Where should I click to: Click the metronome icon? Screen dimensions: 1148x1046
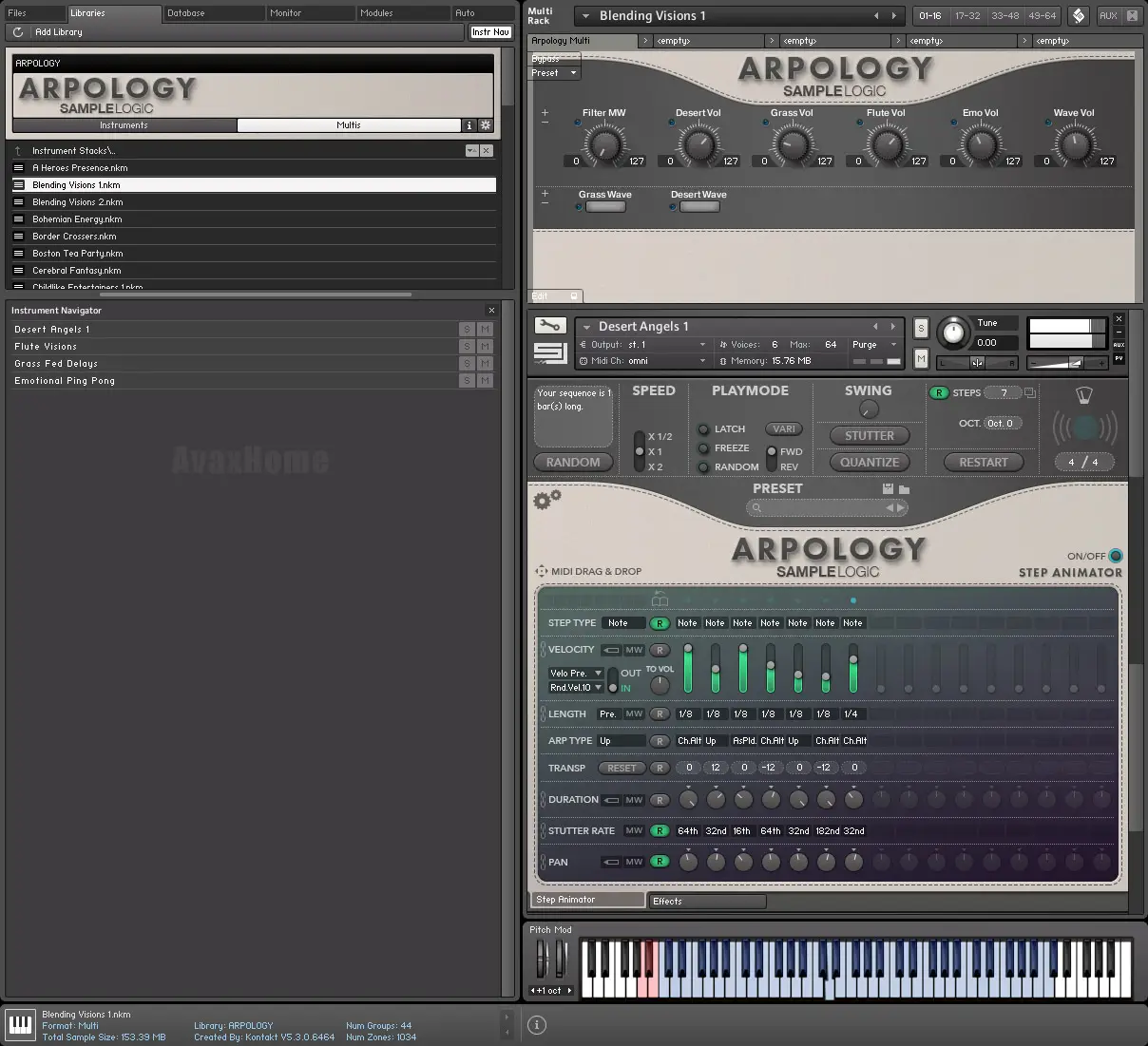pos(1084,396)
